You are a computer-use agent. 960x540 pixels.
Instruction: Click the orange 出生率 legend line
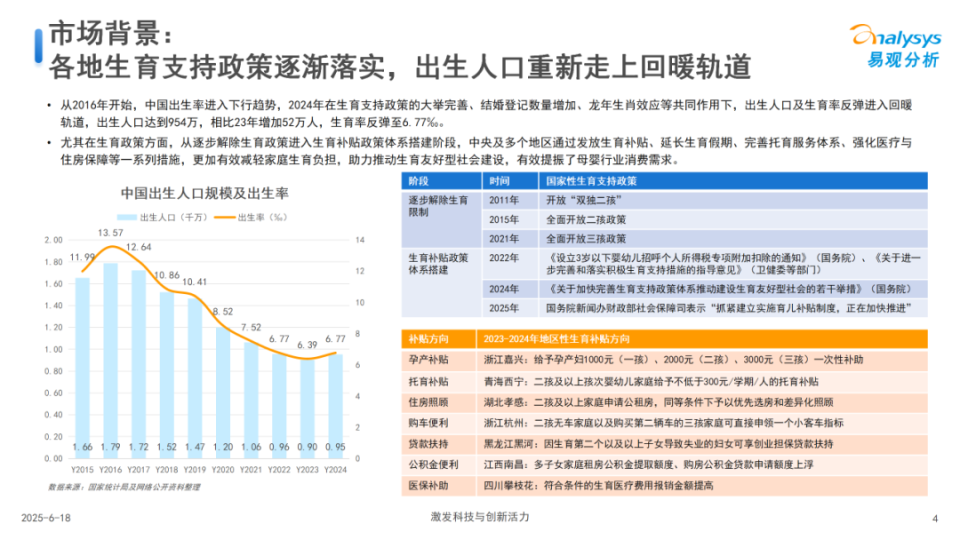(225, 217)
